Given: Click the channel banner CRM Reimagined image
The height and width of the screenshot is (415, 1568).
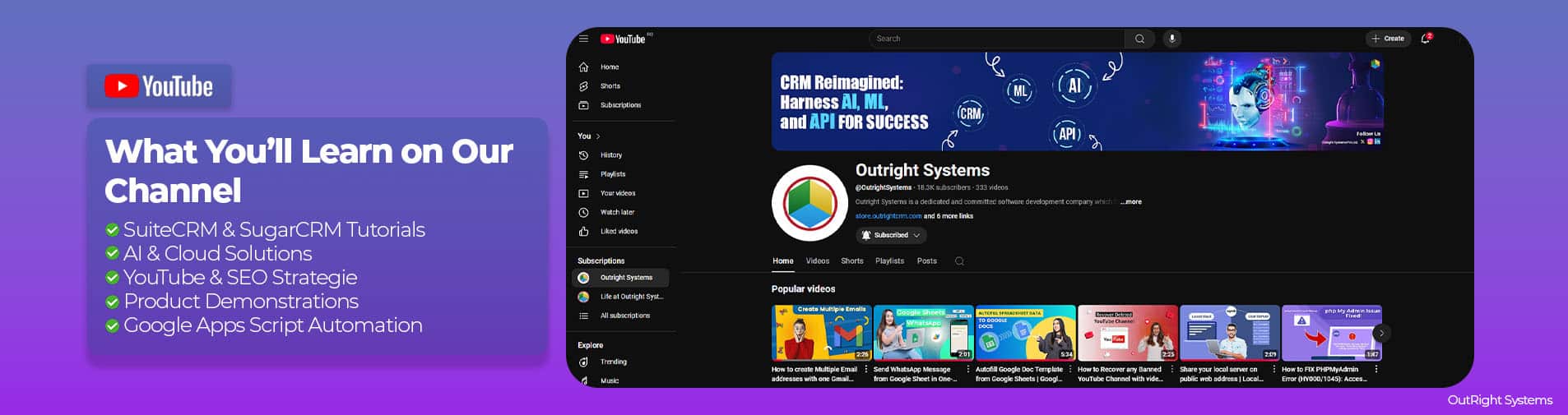Looking at the screenshot, I should coord(1078,101).
